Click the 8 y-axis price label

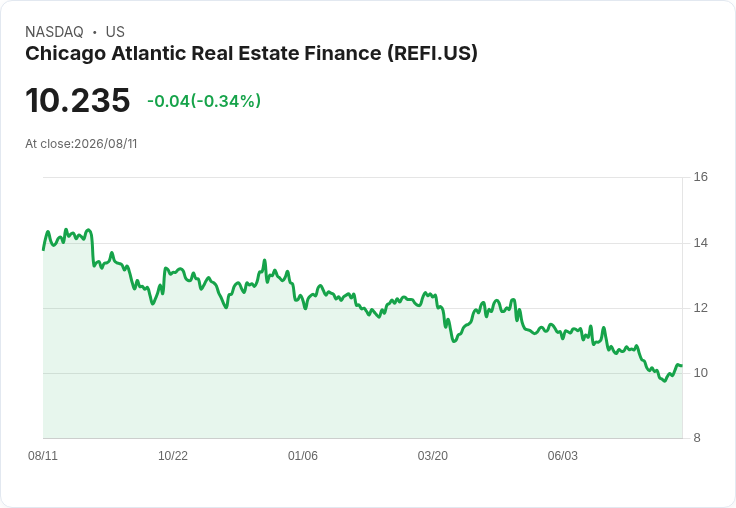[x=697, y=438]
